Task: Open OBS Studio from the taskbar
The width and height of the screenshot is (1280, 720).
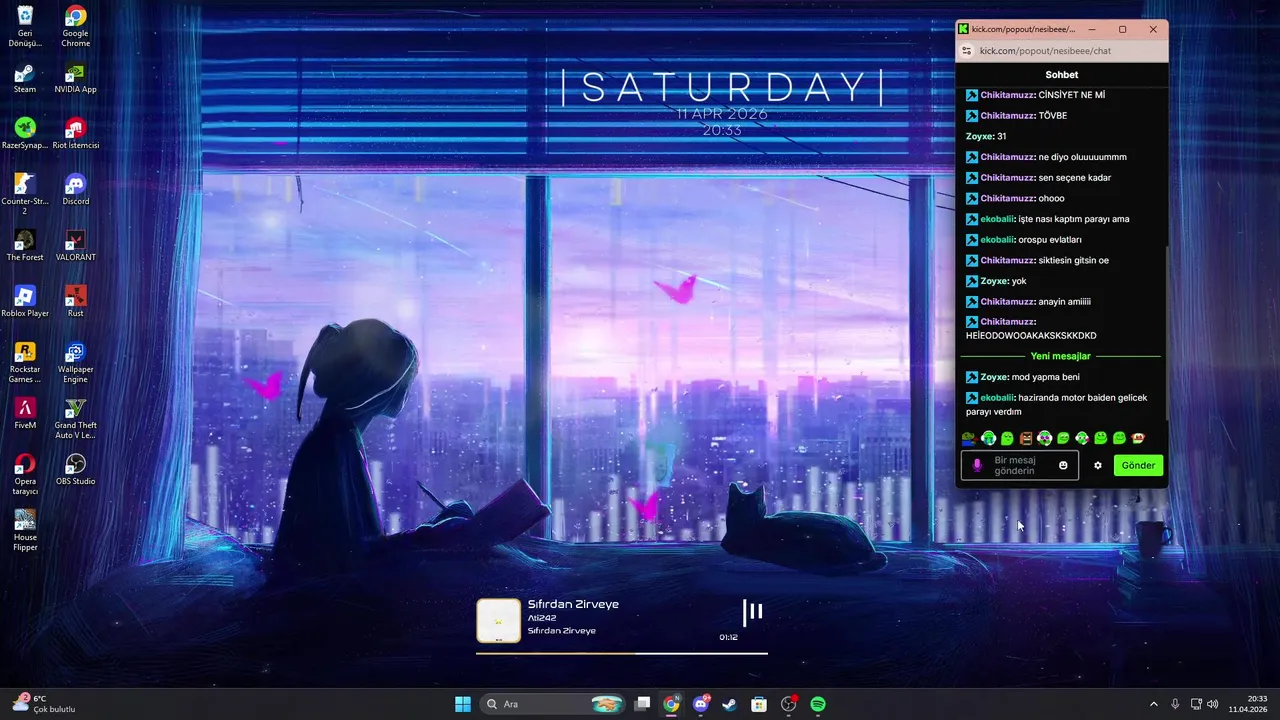Action: [x=789, y=704]
